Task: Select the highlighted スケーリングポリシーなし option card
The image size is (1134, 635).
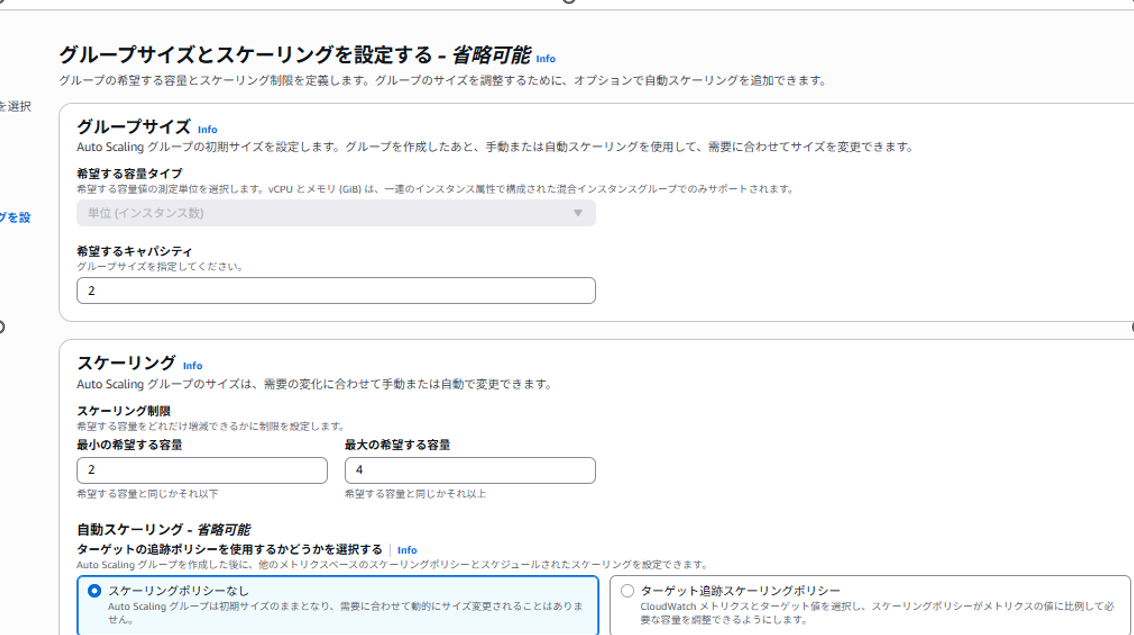Action: (x=330, y=600)
